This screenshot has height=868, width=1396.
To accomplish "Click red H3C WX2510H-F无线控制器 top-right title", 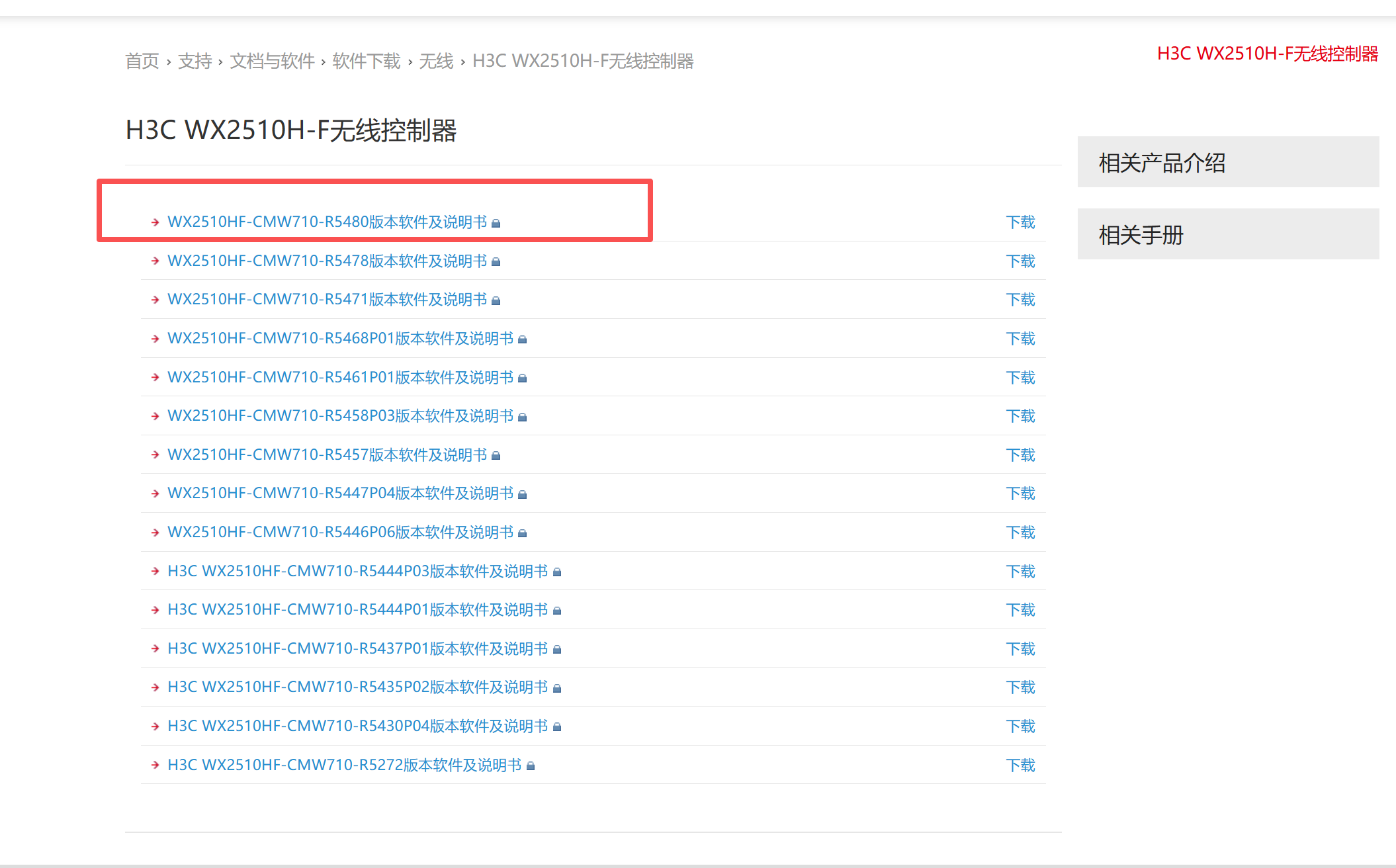I will (1267, 54).
